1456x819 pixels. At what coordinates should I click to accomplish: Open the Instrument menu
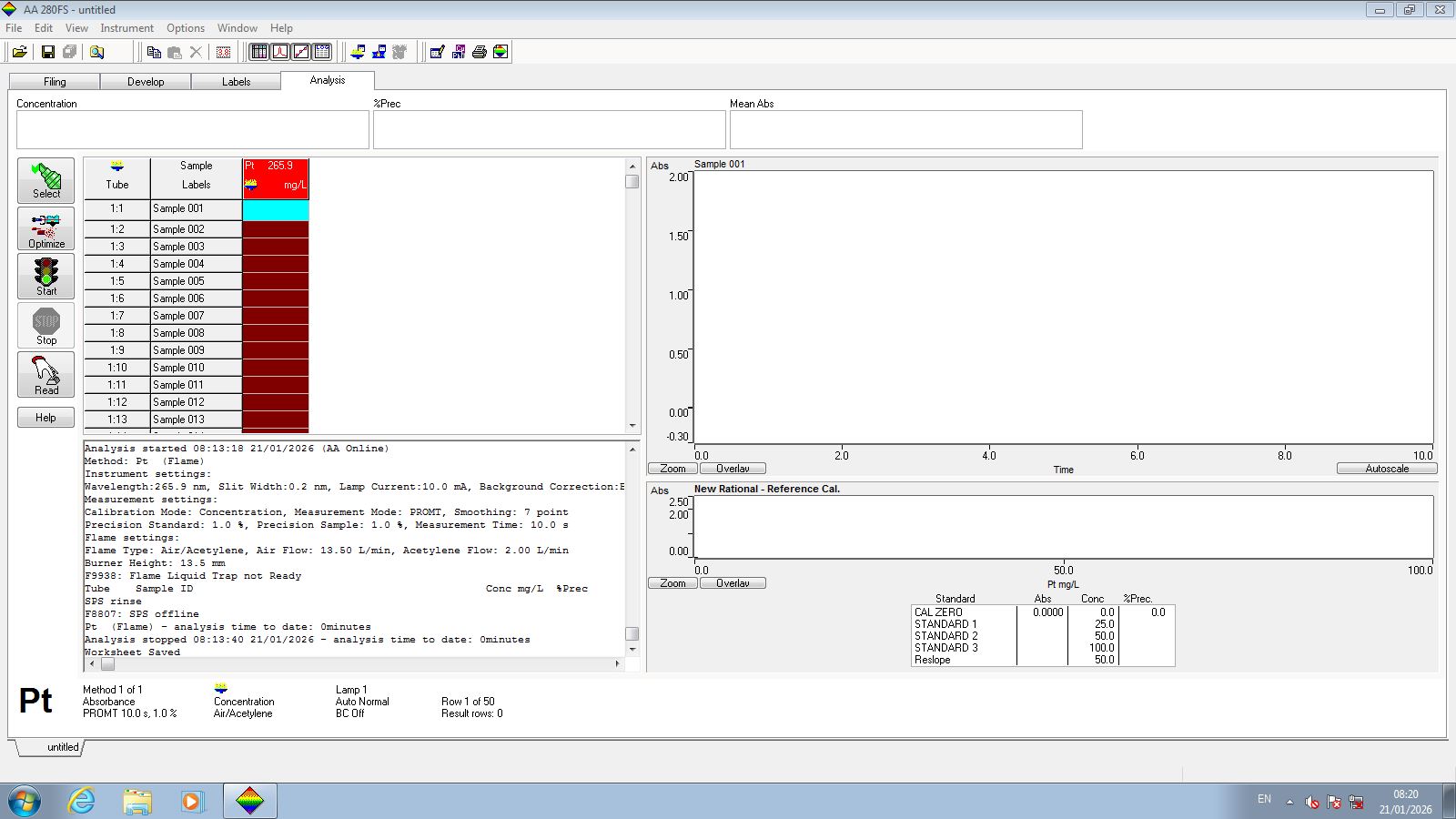point(126,28)
